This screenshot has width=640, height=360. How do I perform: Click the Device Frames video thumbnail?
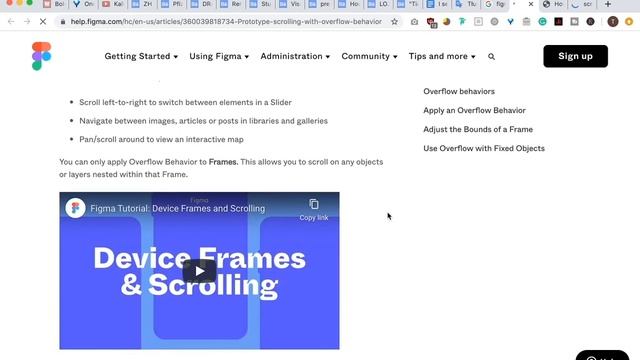click(x=199, y=271)
